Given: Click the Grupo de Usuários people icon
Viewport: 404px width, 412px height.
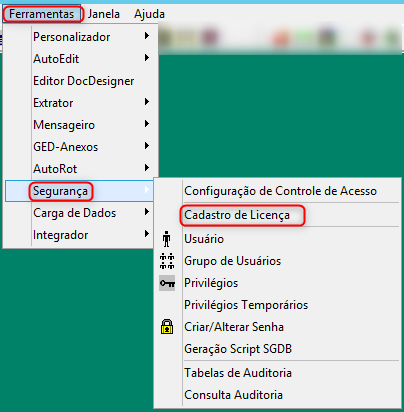Looking at the screenshot, I should (167, 261).
